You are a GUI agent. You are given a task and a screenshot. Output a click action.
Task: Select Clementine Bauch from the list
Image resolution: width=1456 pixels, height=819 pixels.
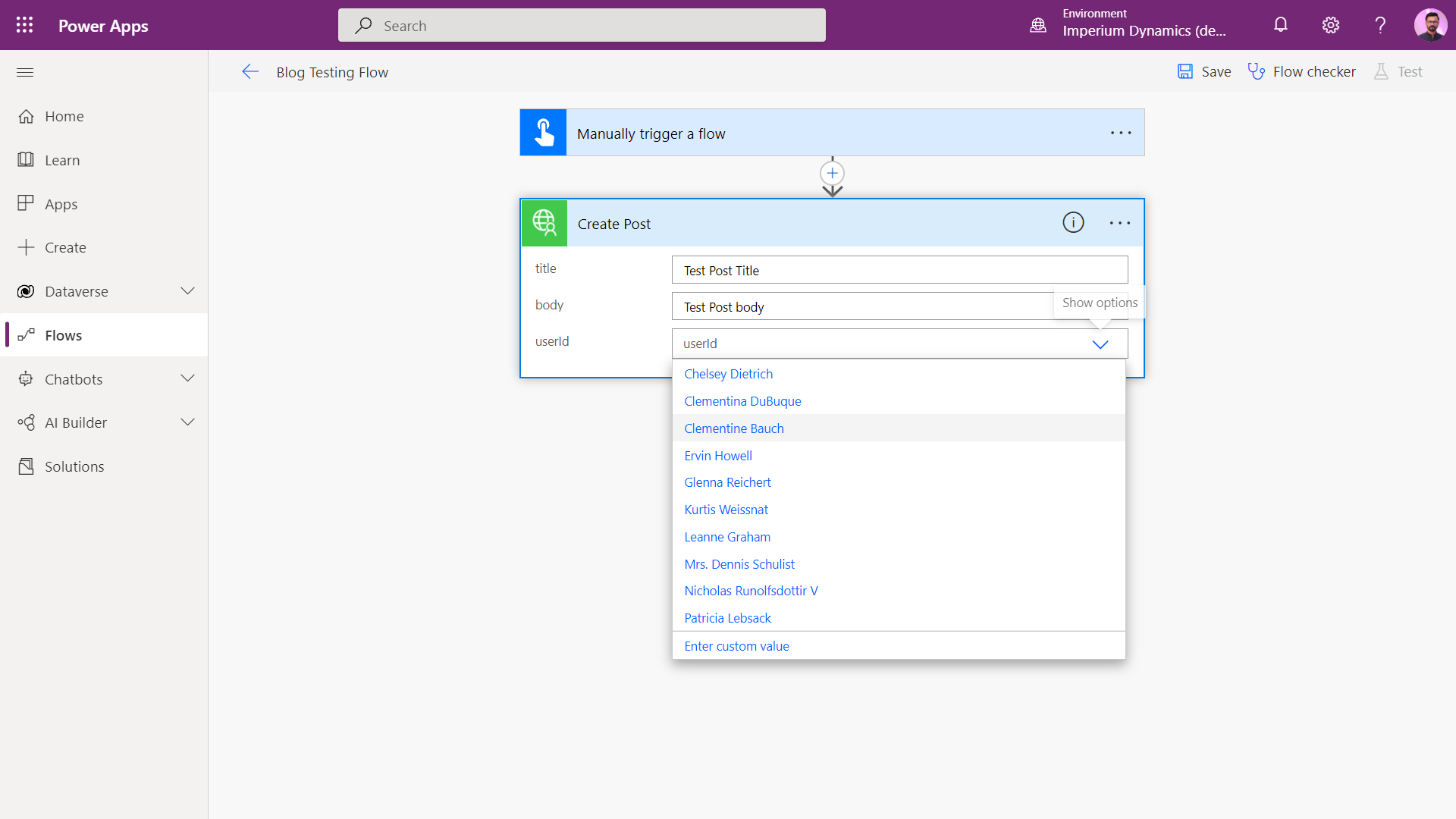point(733,428)
